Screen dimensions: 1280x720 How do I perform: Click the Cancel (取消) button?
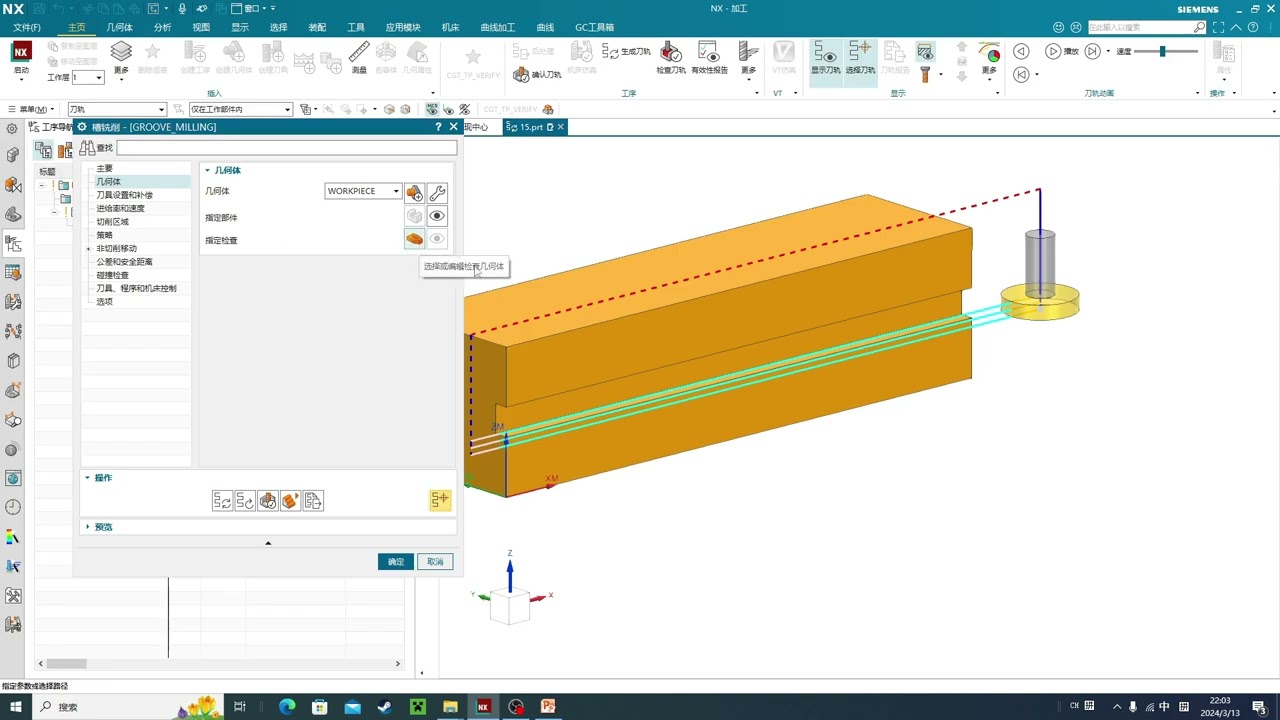(x=435, y=562)
